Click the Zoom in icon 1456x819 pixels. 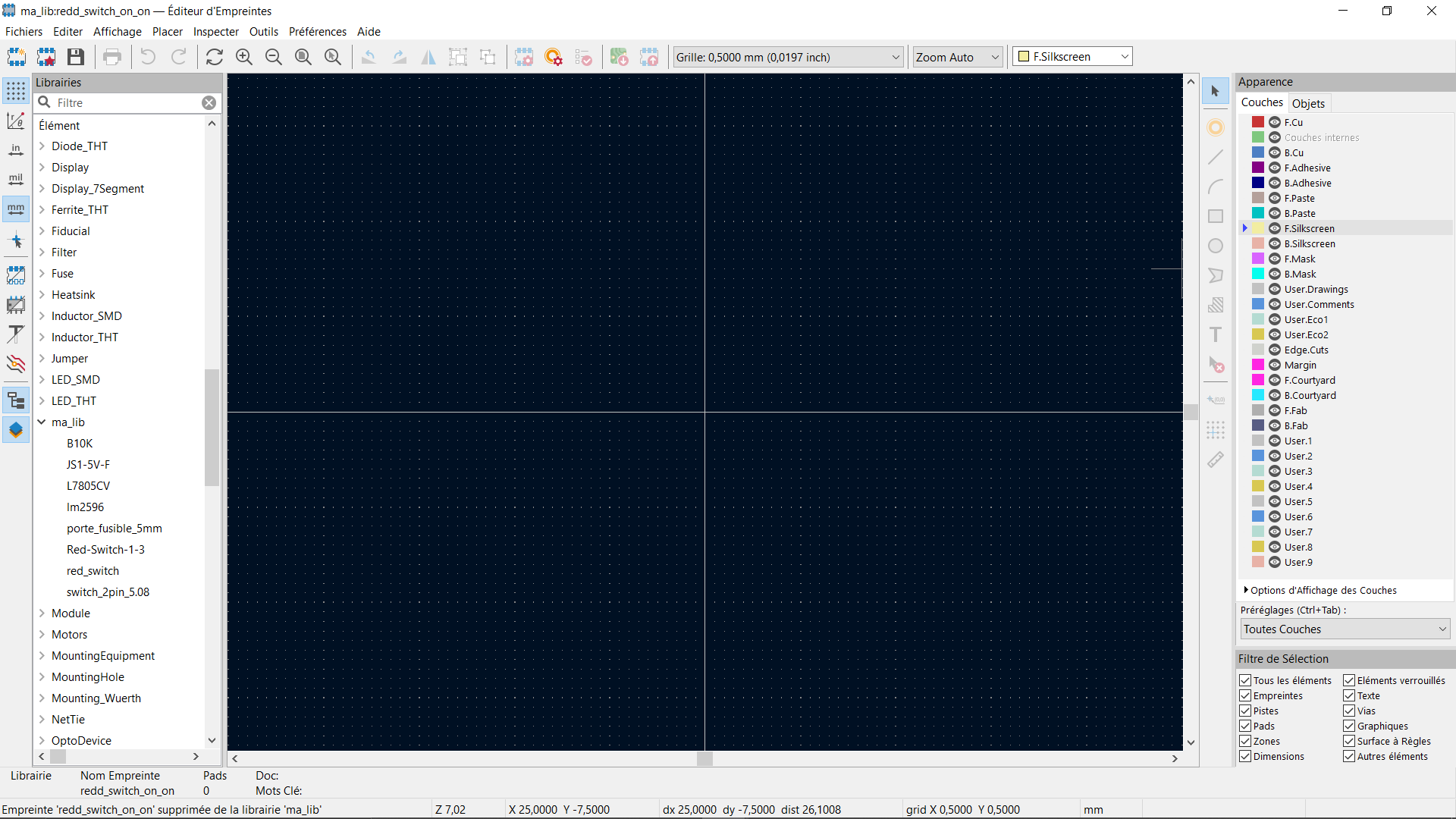244,57
